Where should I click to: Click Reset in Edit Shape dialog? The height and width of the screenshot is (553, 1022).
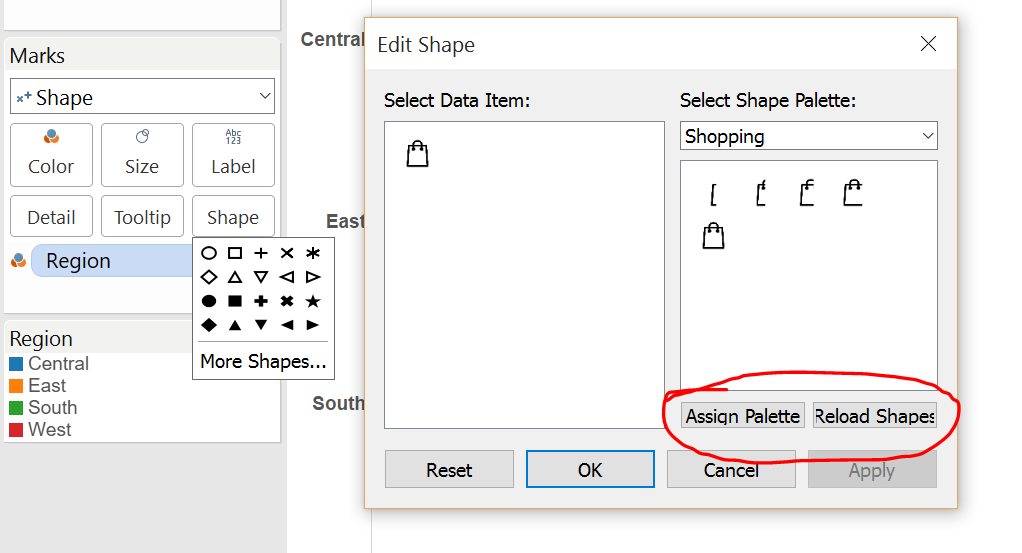pyautogui.click(x=449, y=470)
